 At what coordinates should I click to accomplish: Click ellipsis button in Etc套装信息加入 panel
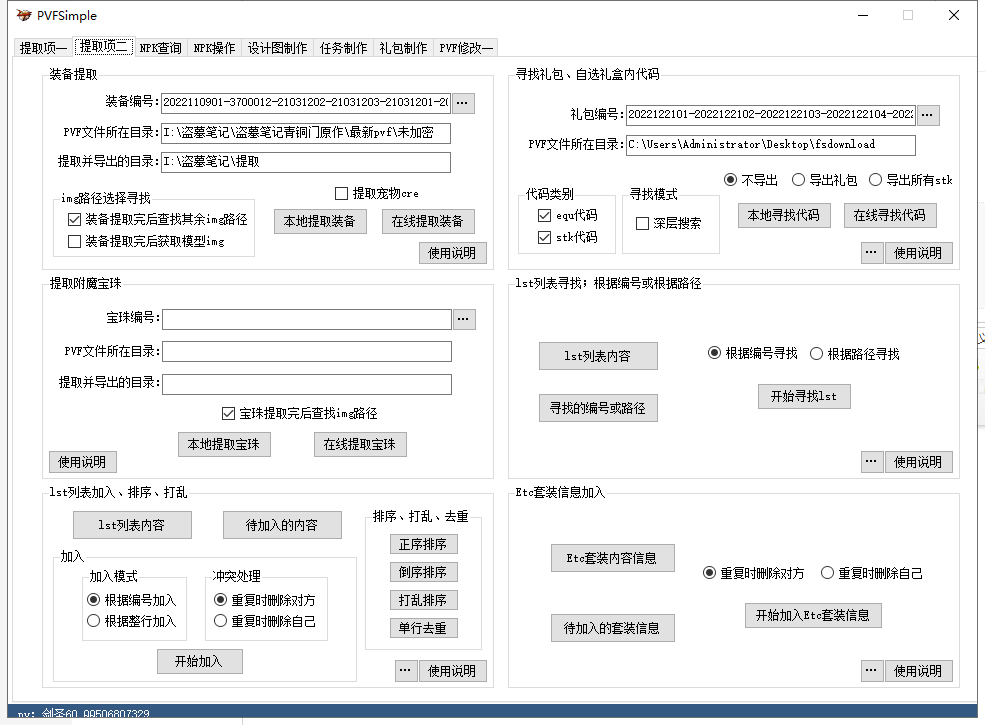[x=871, y=670]
